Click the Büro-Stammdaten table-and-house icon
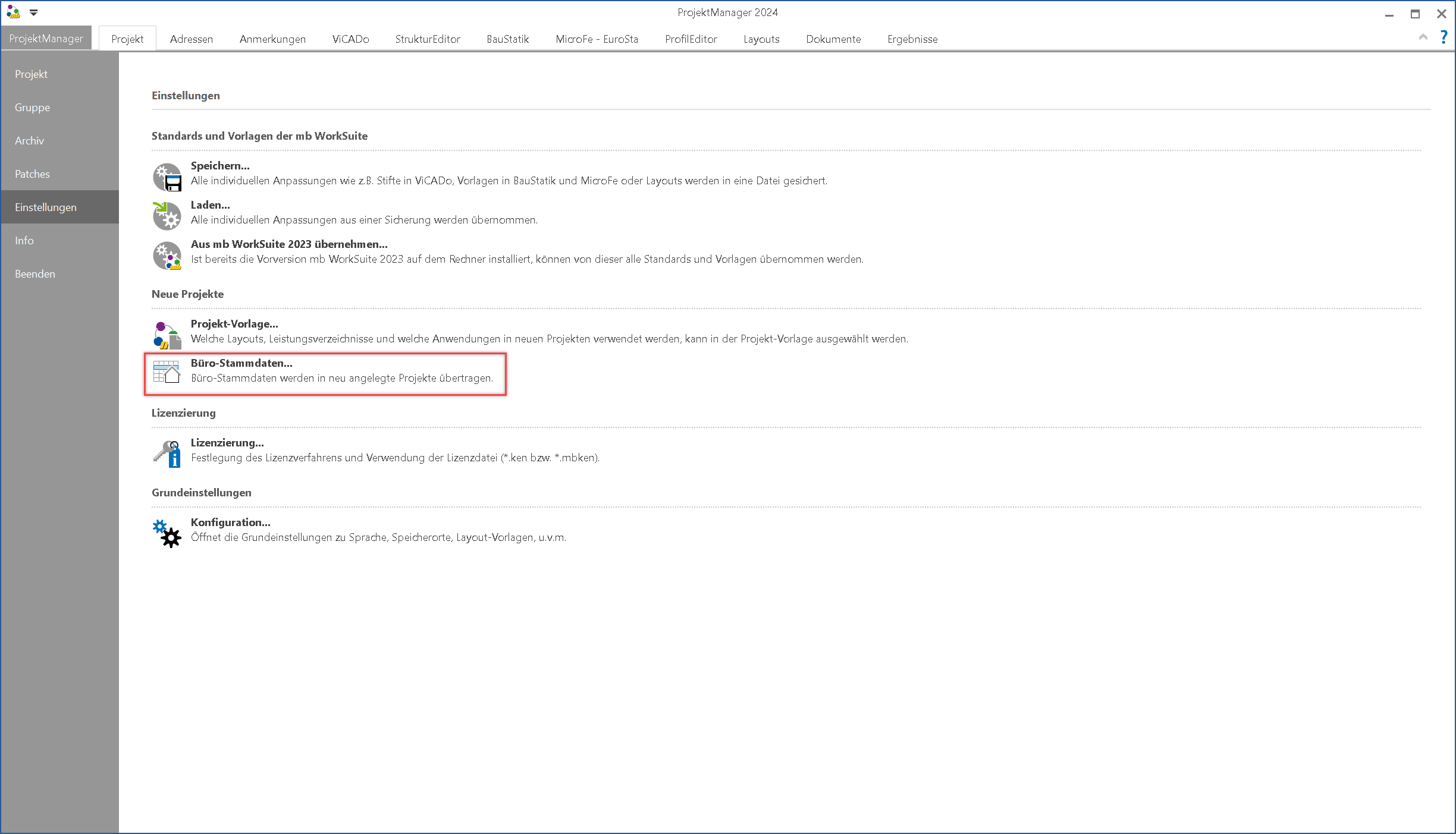Screen dimensions: 1456x834 coord(167,372)
